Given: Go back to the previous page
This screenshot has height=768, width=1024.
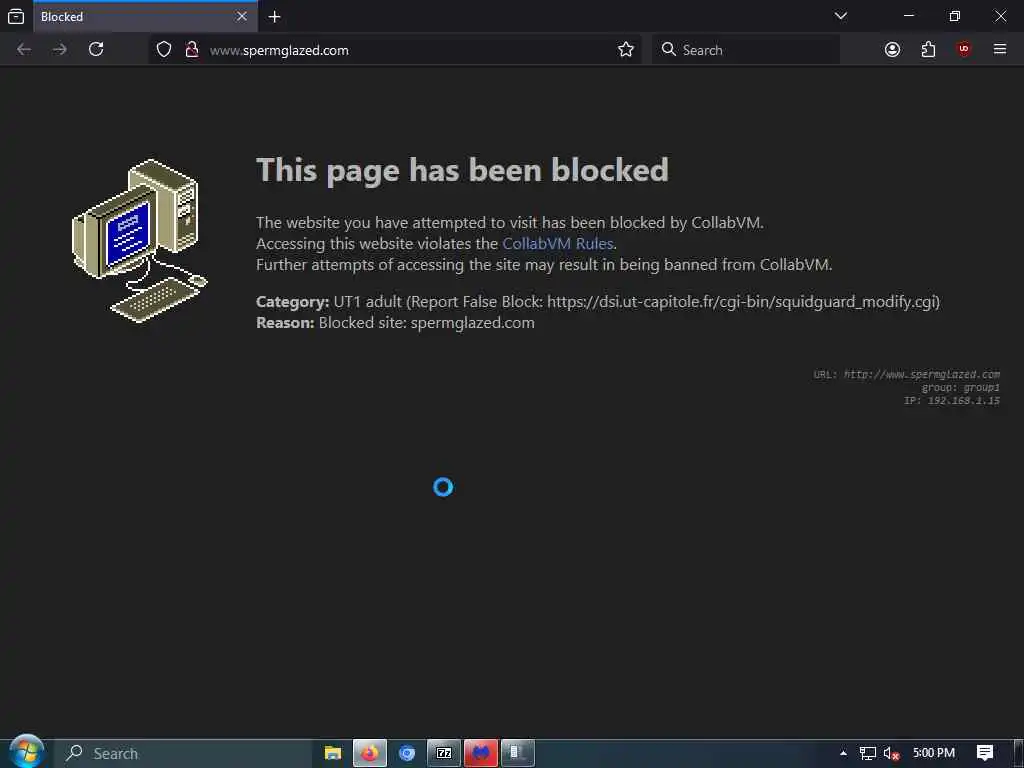Looking at the screenshot, I should [24, 50].
